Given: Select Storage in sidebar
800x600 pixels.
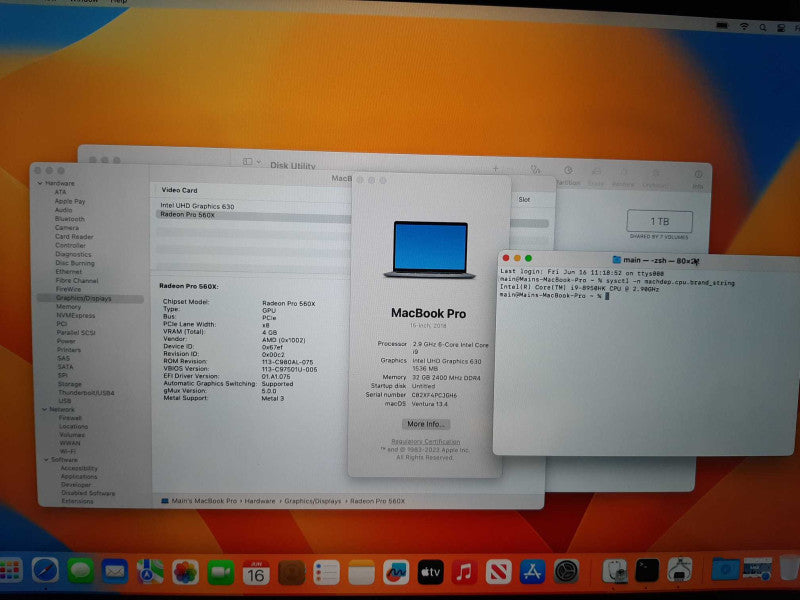Looking at the screenshot, I should point(70,384).
